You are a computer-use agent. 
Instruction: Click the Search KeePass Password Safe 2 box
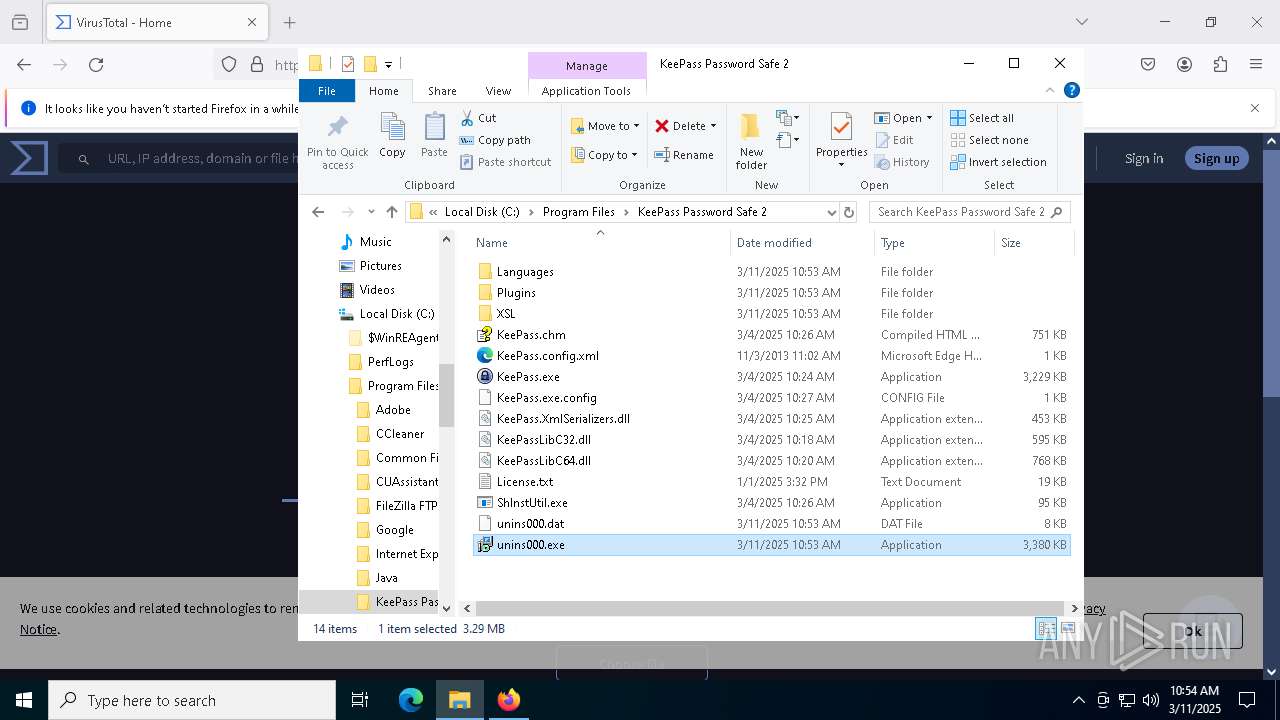pos(969,212)
